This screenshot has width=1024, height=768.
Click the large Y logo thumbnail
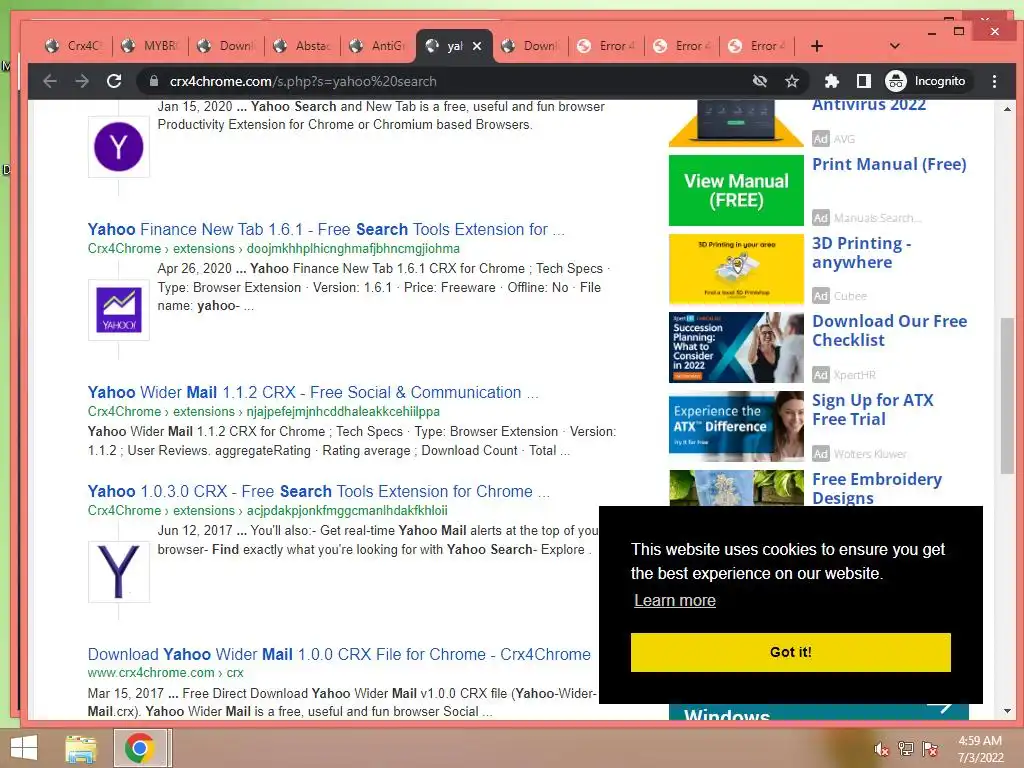pyautogui.click(x=119, y=571)
